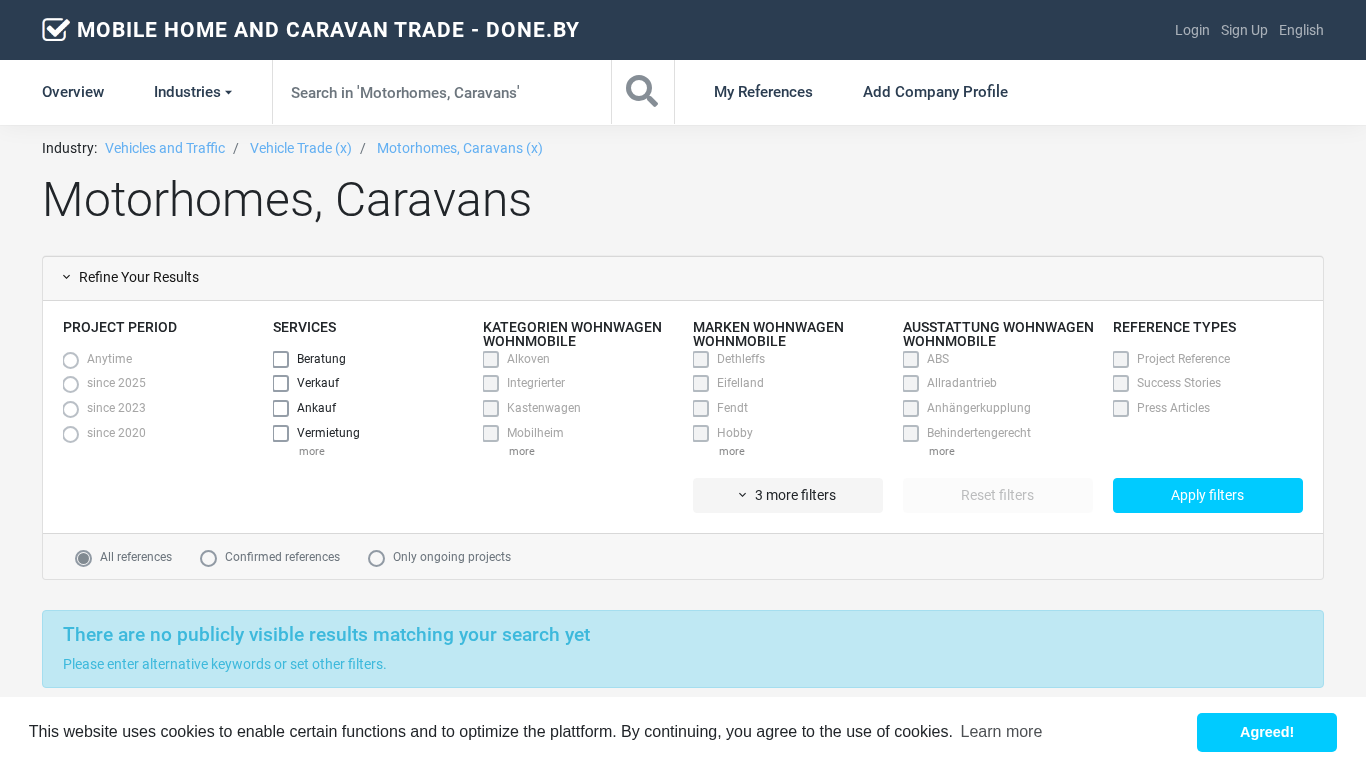The image size is (1366, 768).
Task: Show more options under Services
Action: coord(311,452)
